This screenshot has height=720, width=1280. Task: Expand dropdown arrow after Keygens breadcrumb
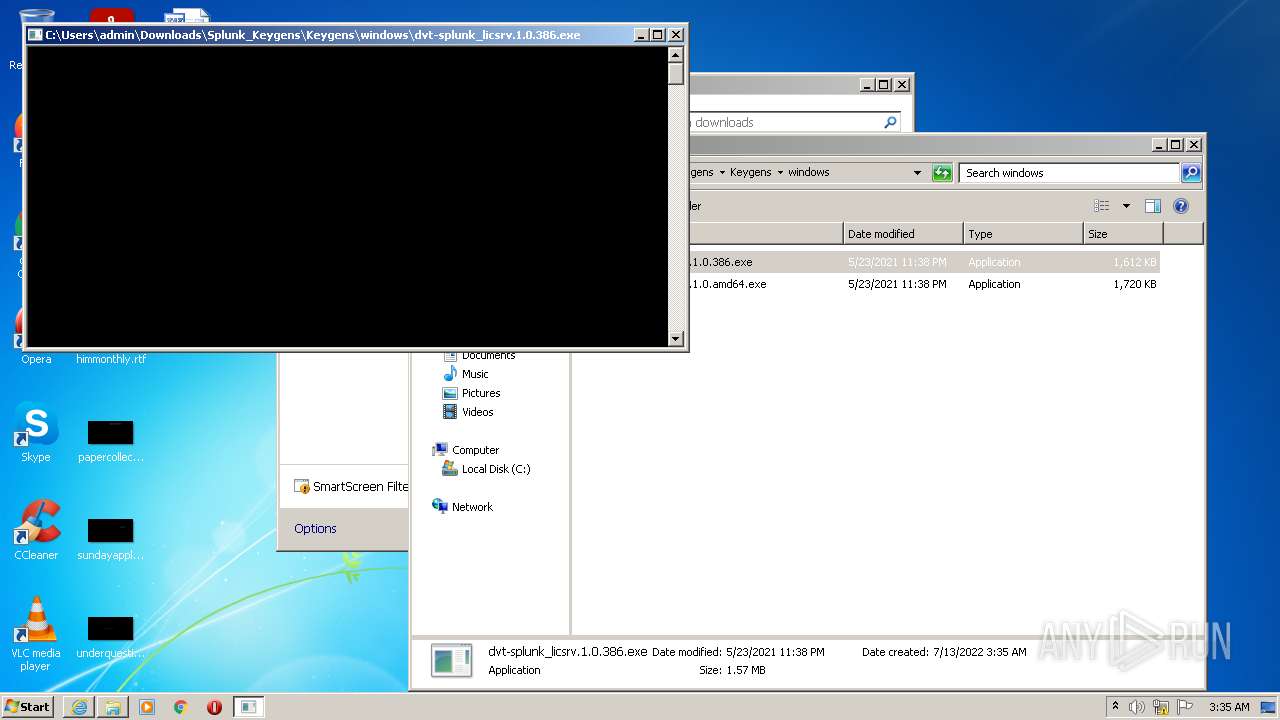point(779,172)
